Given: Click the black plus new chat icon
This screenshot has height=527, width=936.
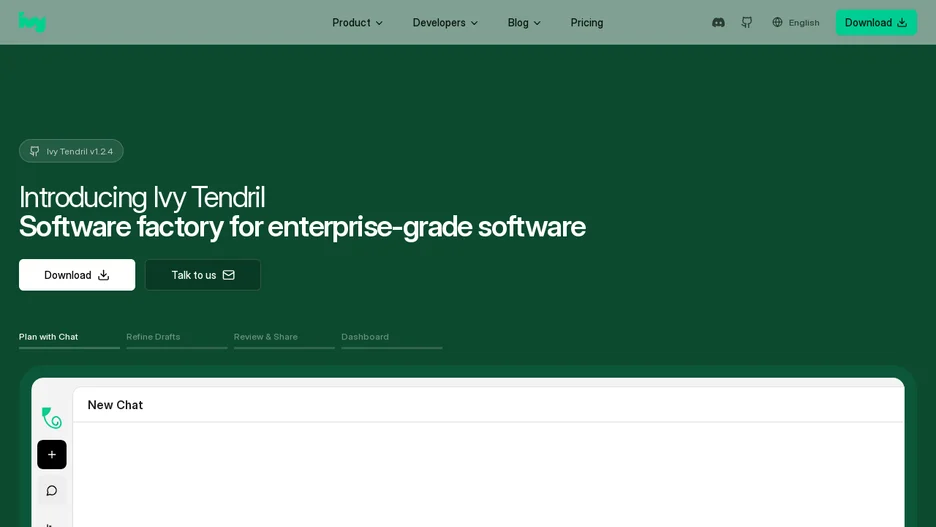Looking at the screenshot, I should click(x=52, y=454).
